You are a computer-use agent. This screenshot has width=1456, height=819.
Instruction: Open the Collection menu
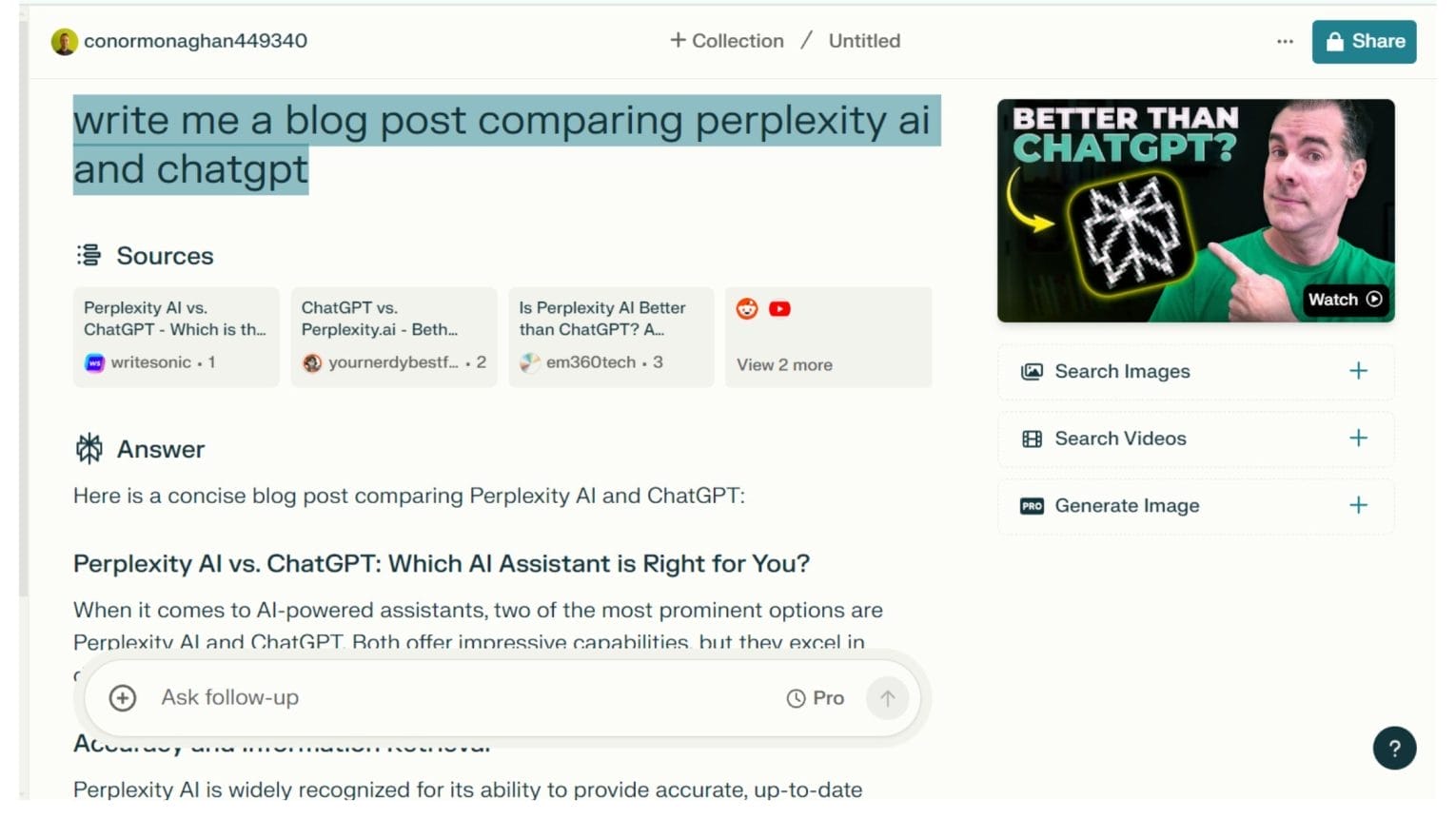coord(726,41)
